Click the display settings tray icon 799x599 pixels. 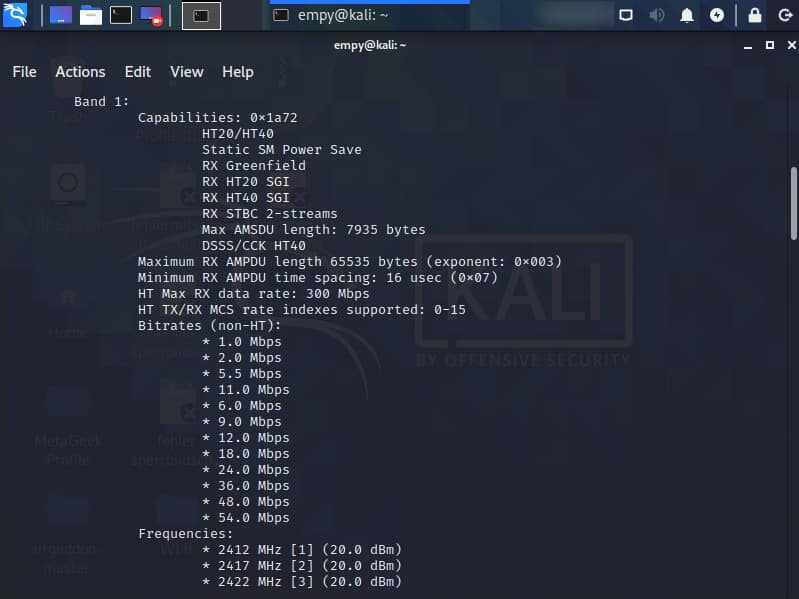tap(626, 15)
